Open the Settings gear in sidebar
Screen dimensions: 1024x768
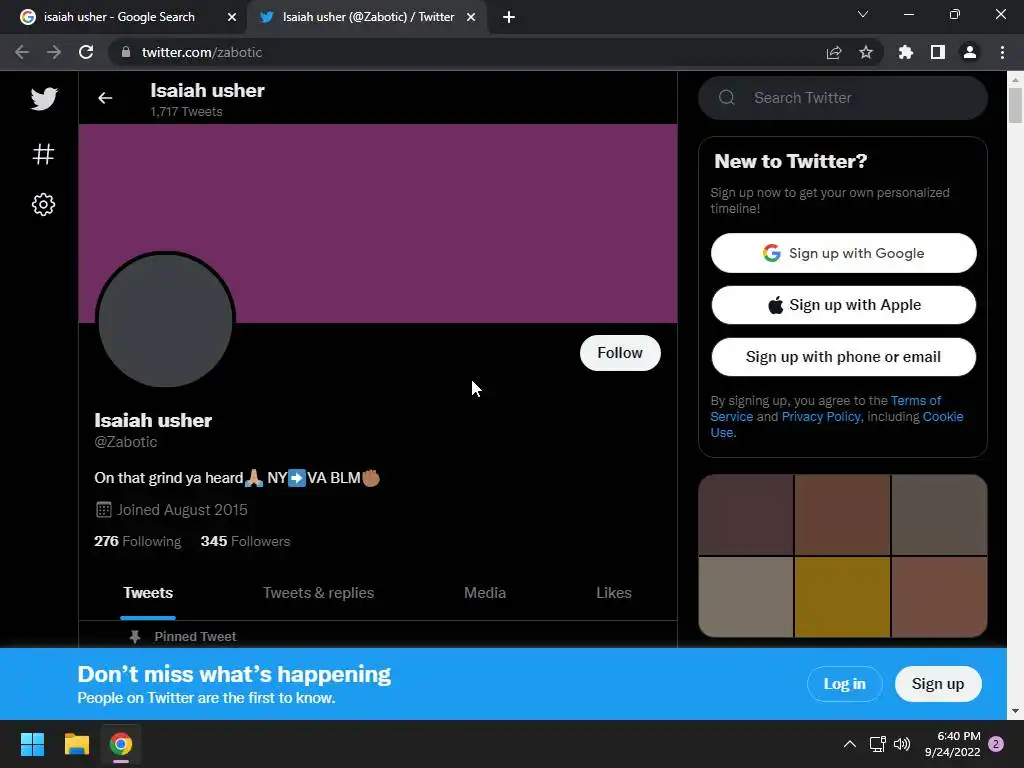coord(44,204)
